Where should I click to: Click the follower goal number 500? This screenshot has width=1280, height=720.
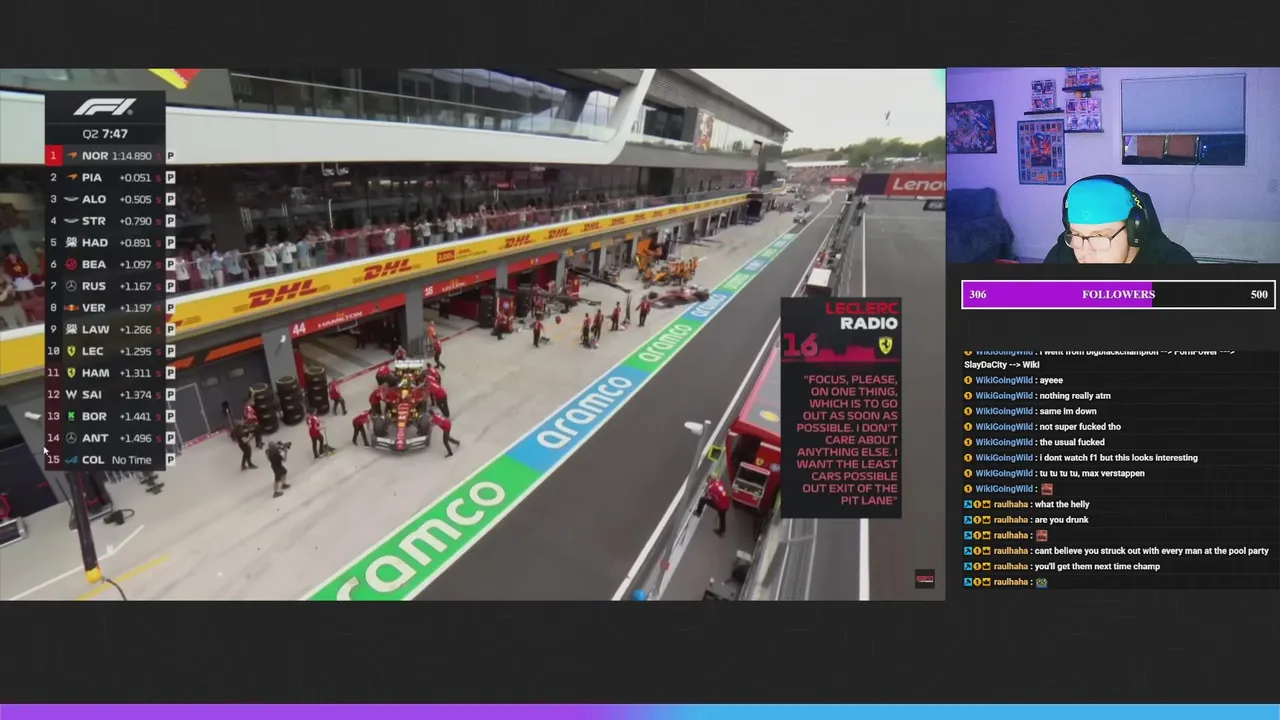(x=1259, y=294)
